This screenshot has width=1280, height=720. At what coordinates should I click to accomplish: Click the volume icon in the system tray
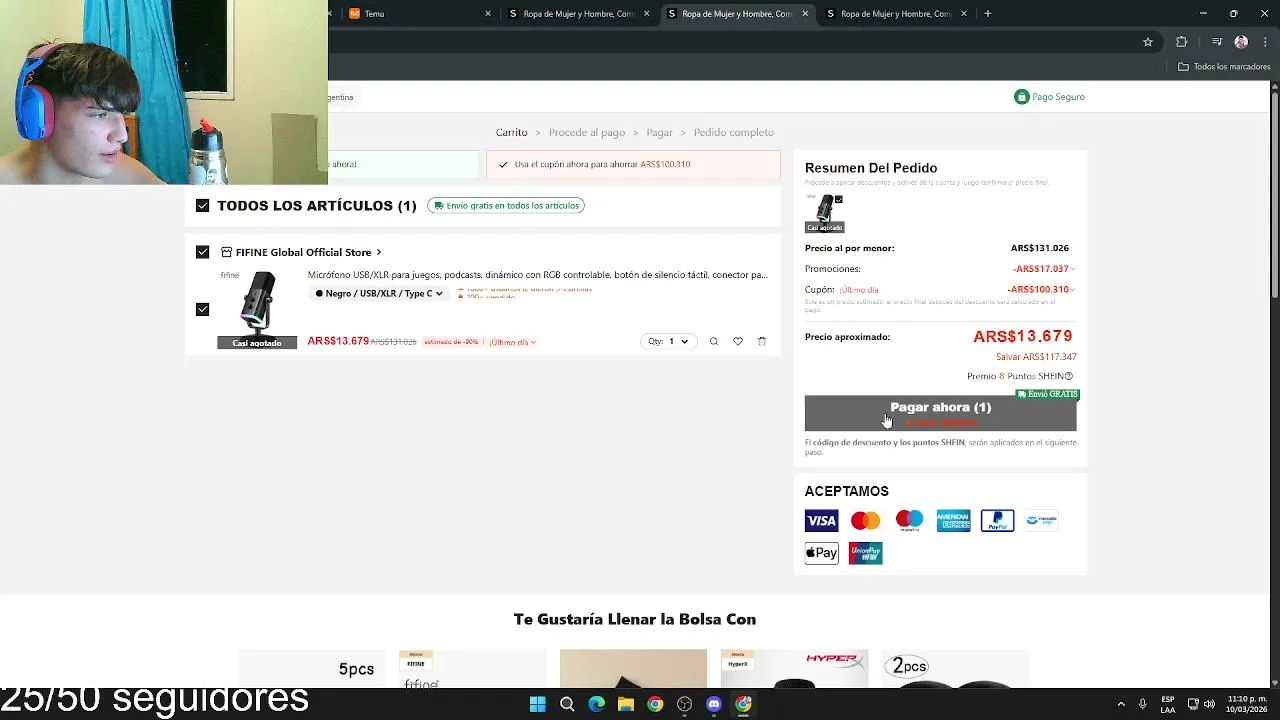[1210, 704]
